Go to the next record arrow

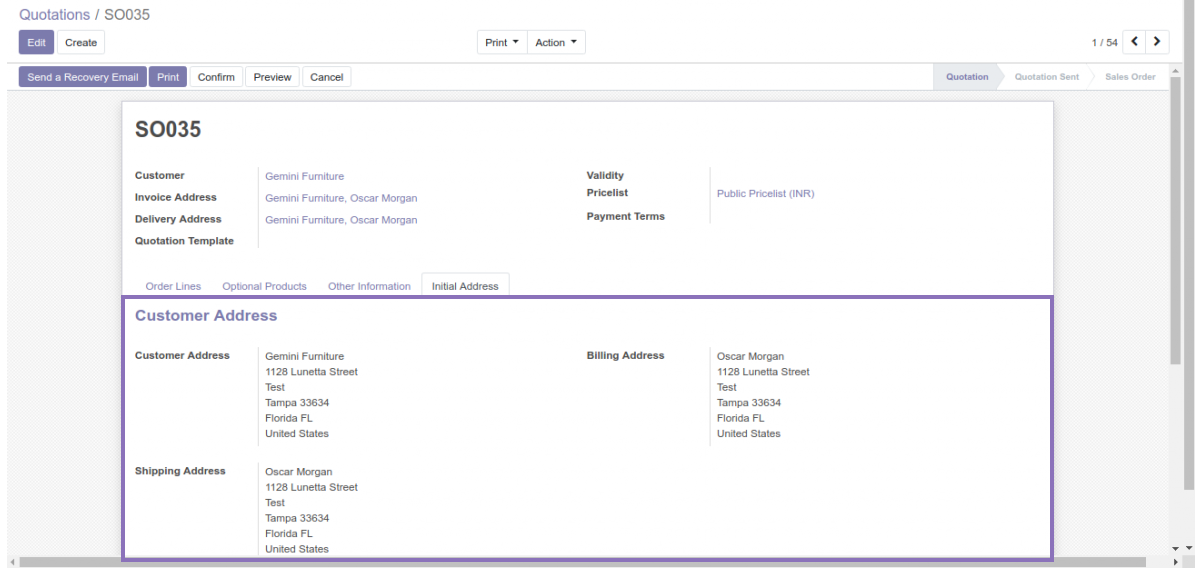[1157, 42]
